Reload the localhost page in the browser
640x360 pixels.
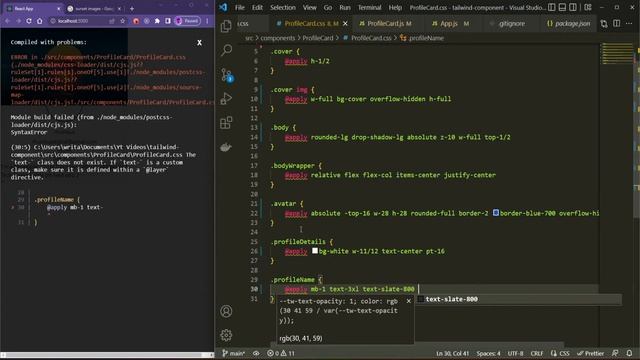(x=29, y=21)
